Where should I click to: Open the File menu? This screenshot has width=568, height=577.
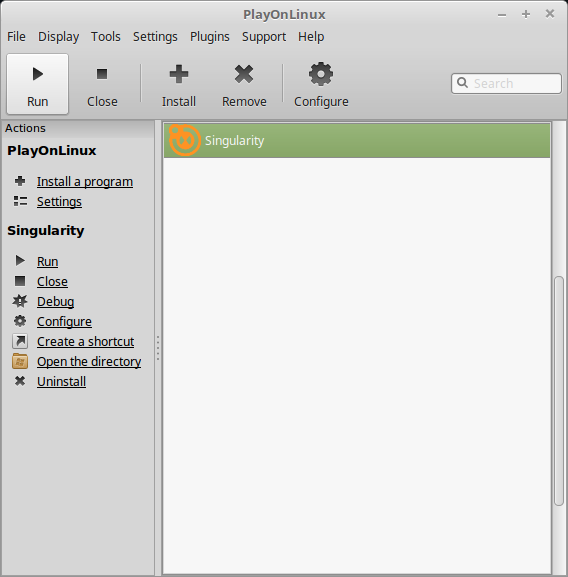[17, 37]
